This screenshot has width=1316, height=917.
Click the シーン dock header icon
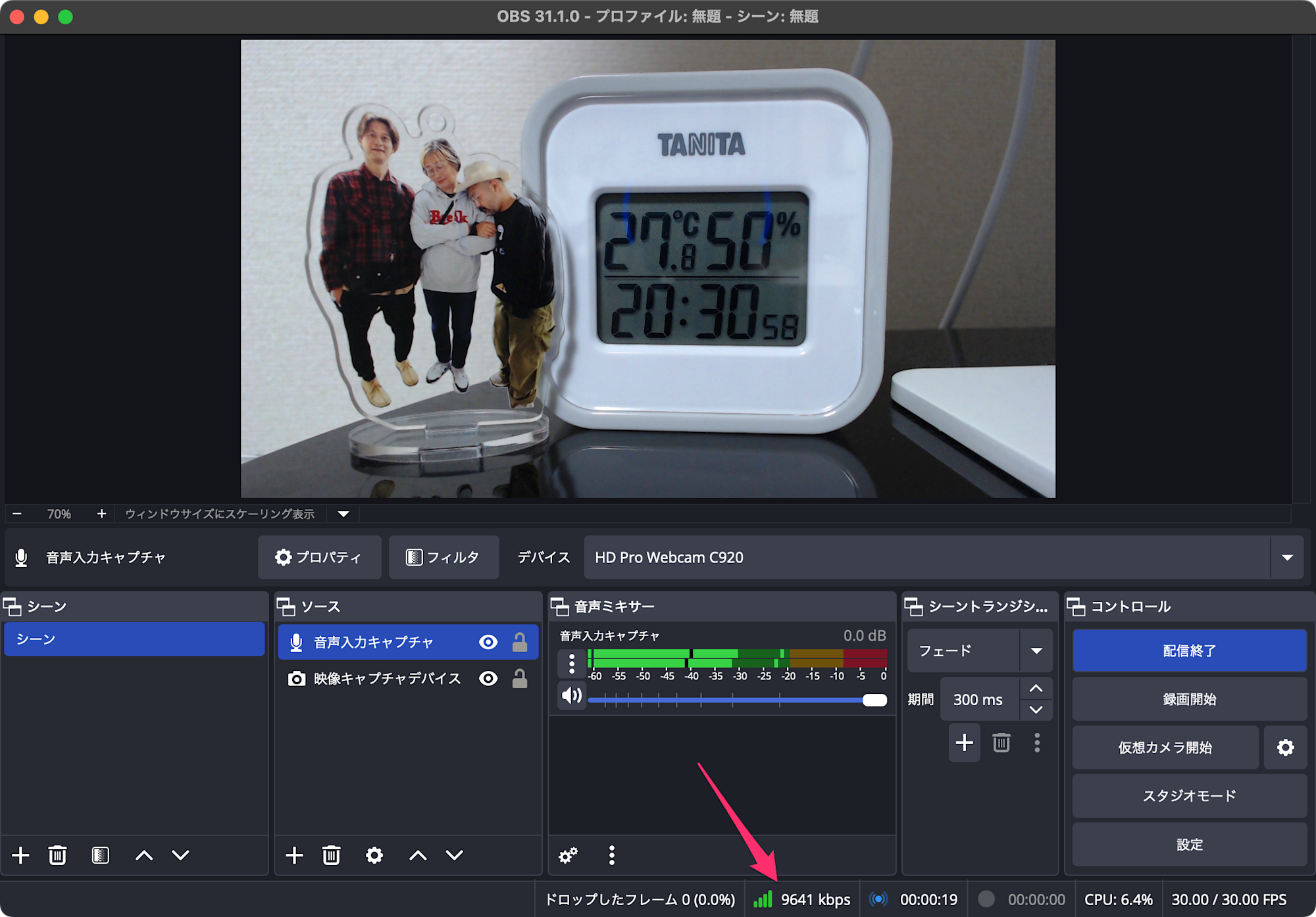coord(13,606)
